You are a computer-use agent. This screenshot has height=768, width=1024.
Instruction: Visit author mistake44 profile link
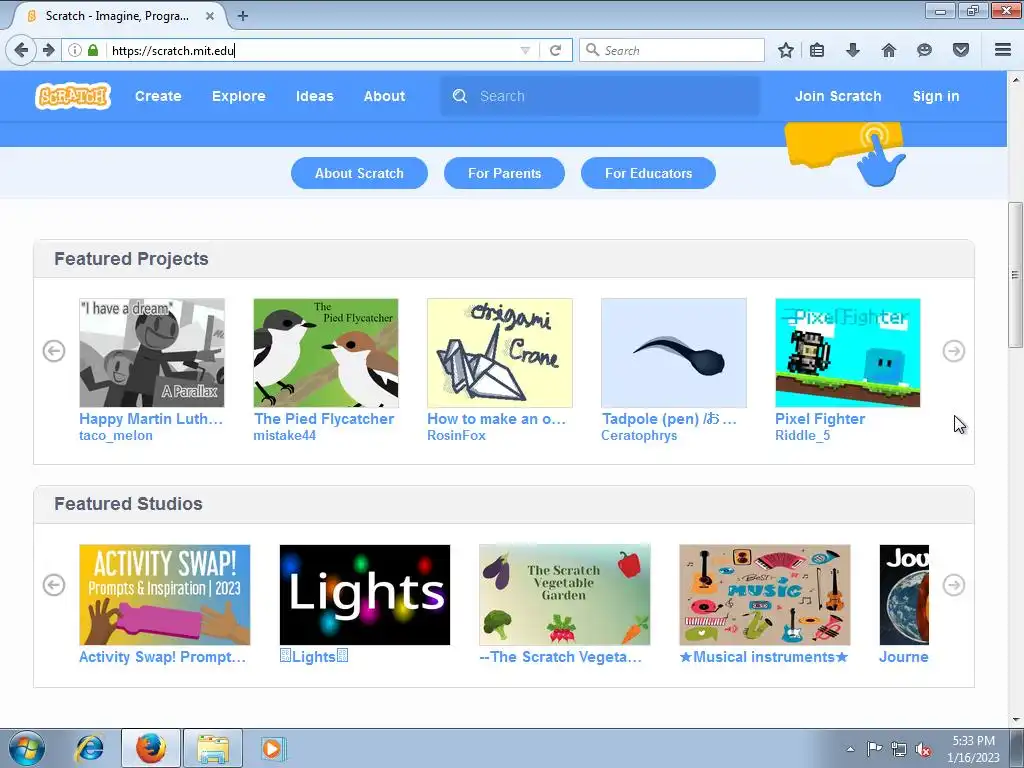point(285,436)
